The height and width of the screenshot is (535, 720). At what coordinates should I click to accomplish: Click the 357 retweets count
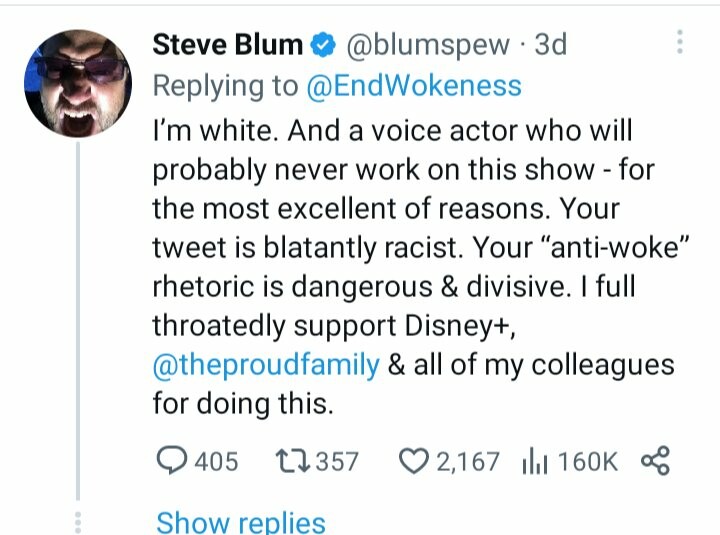tap(336, 461)
